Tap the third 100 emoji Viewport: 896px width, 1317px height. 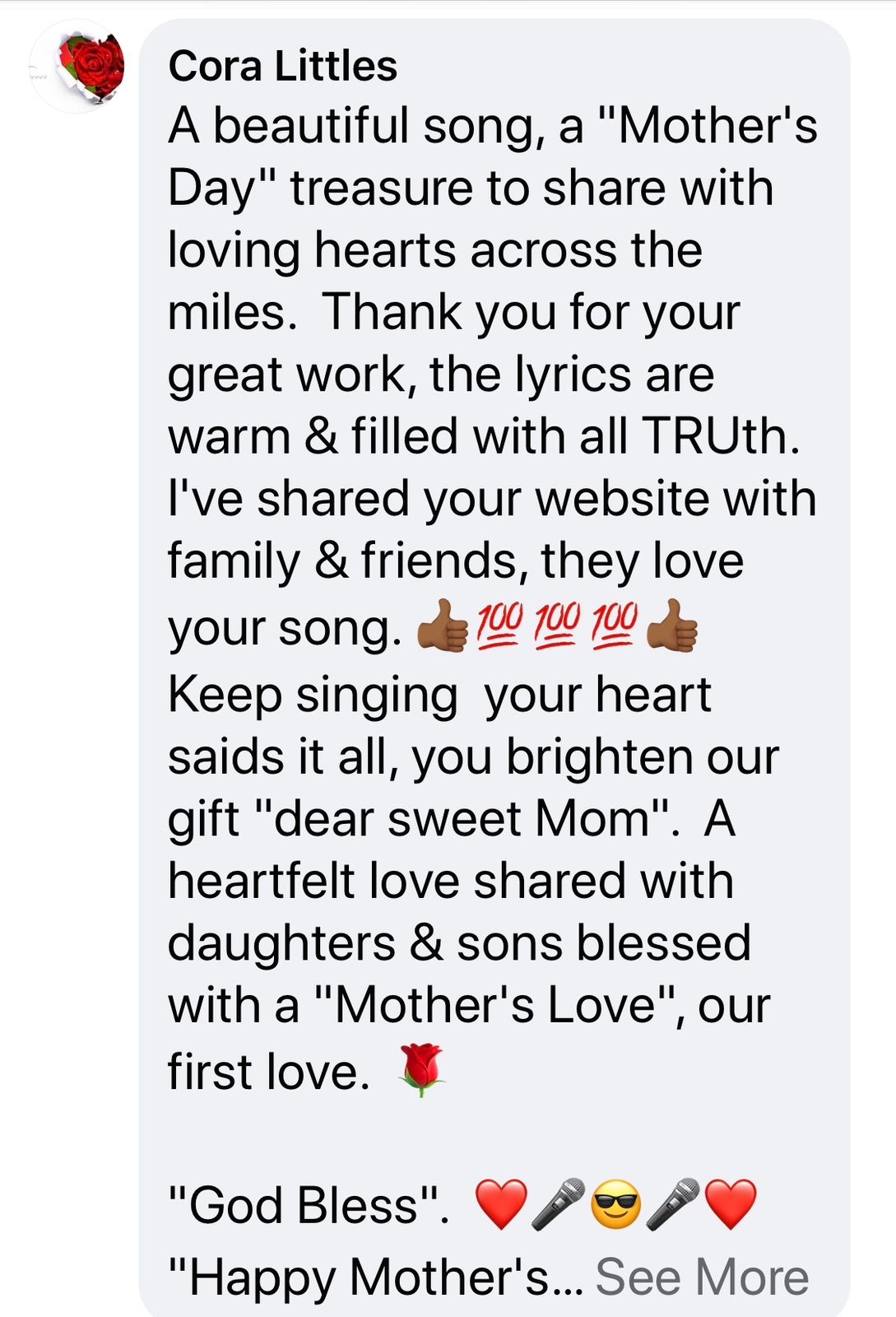[x=615, y=626]
